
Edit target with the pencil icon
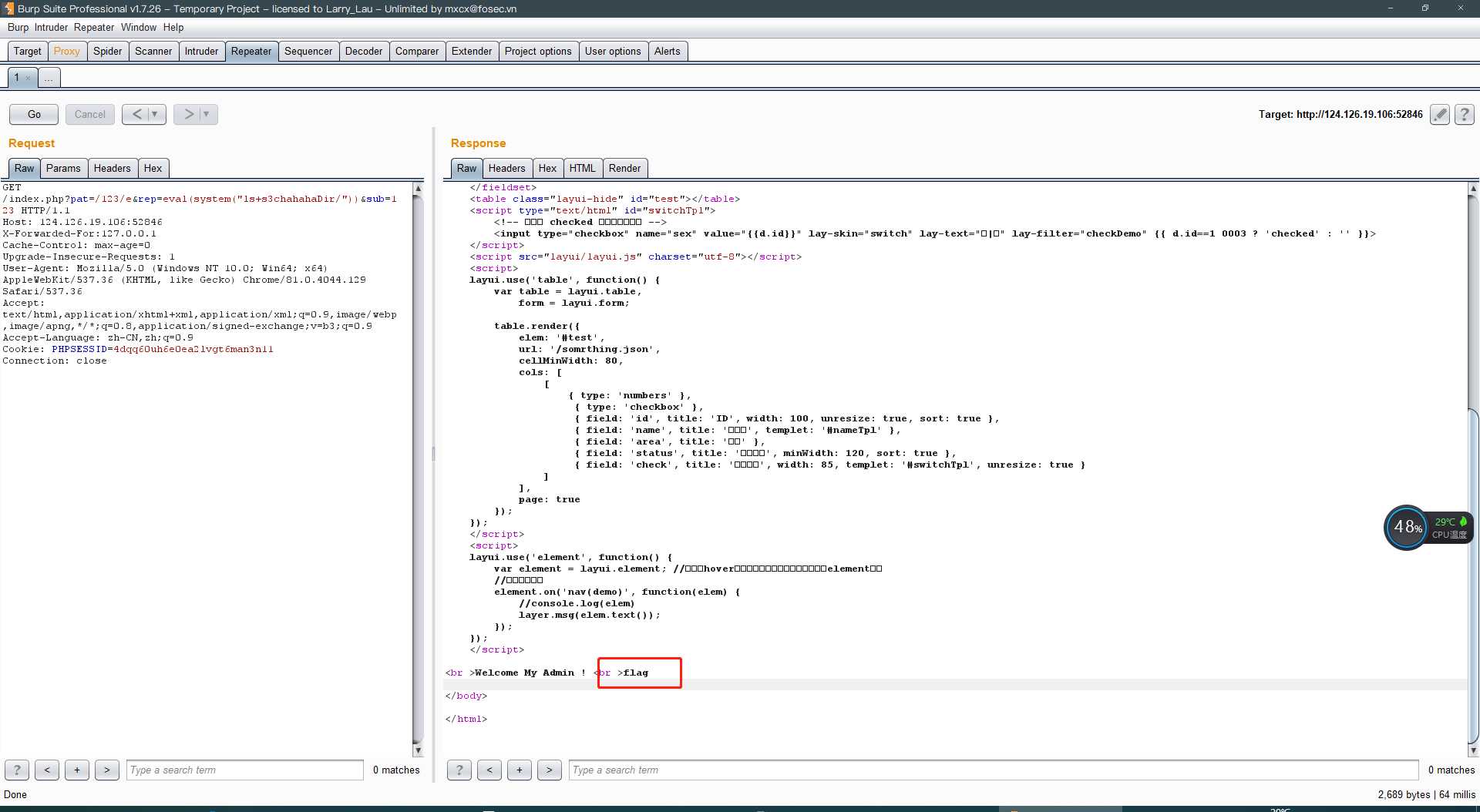[1440, 114]
